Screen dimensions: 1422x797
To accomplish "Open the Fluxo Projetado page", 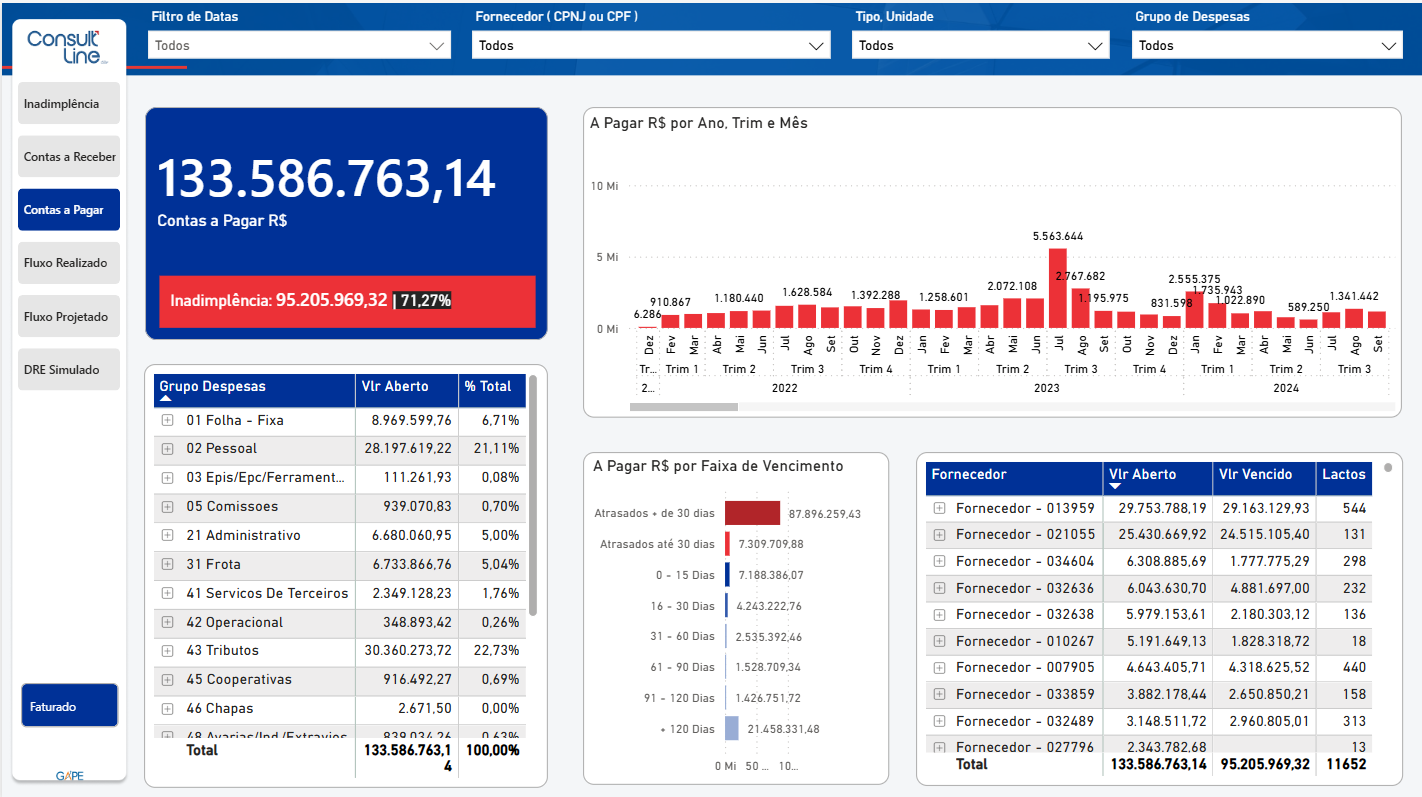I will click(x=69, y=317).
